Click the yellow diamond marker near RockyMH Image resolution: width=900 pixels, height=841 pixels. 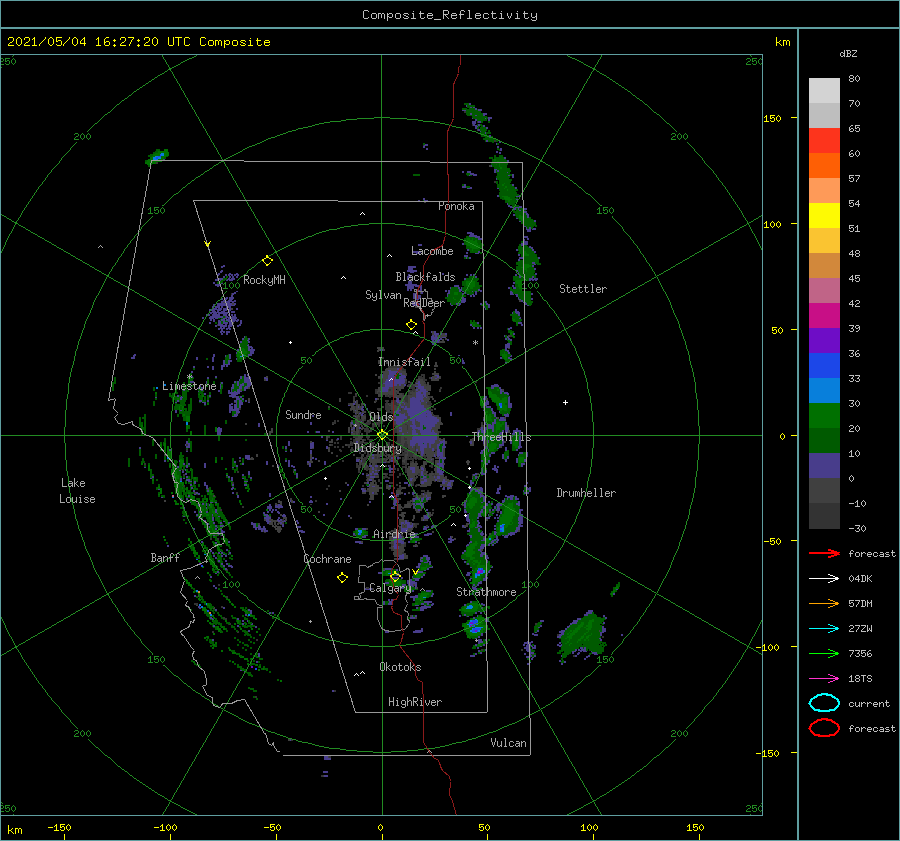click(267, 261)
